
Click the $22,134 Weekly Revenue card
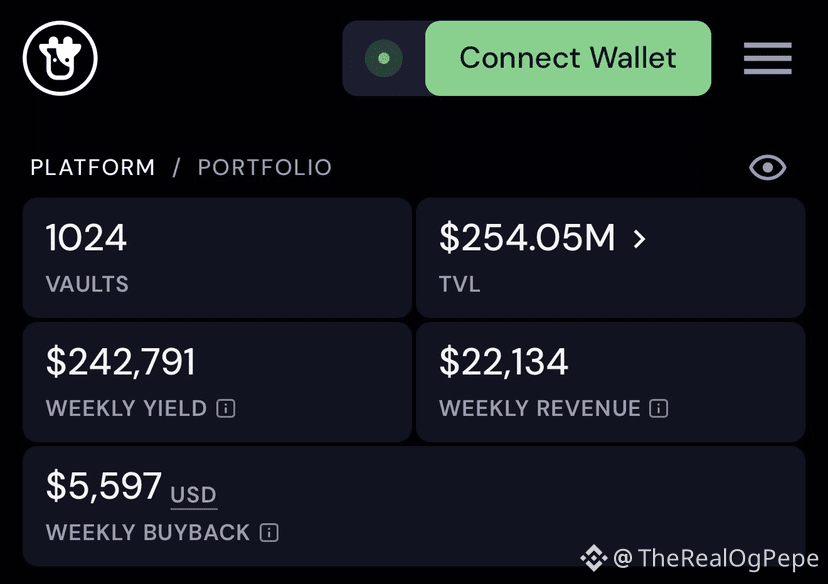(610, 382)
